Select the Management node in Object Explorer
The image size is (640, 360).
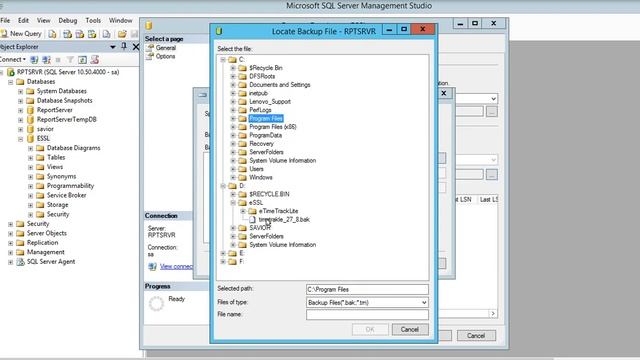tap(46, 252)
